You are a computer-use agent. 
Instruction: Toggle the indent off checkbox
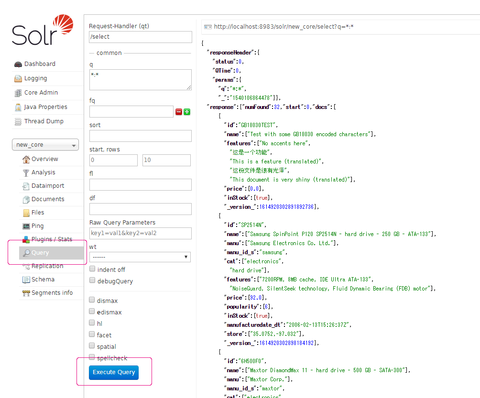point(92,269)
